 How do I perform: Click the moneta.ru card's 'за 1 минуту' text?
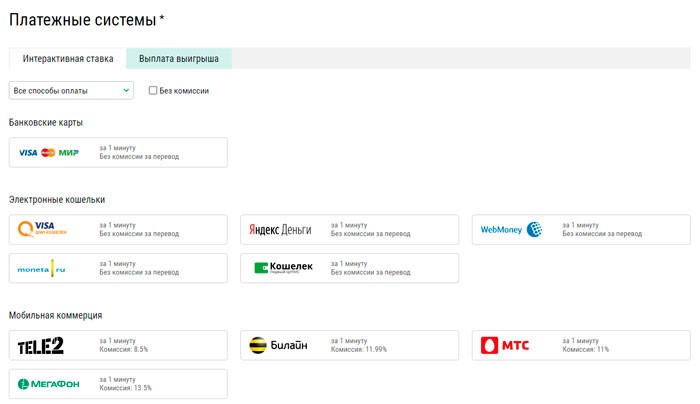point(117,264)
